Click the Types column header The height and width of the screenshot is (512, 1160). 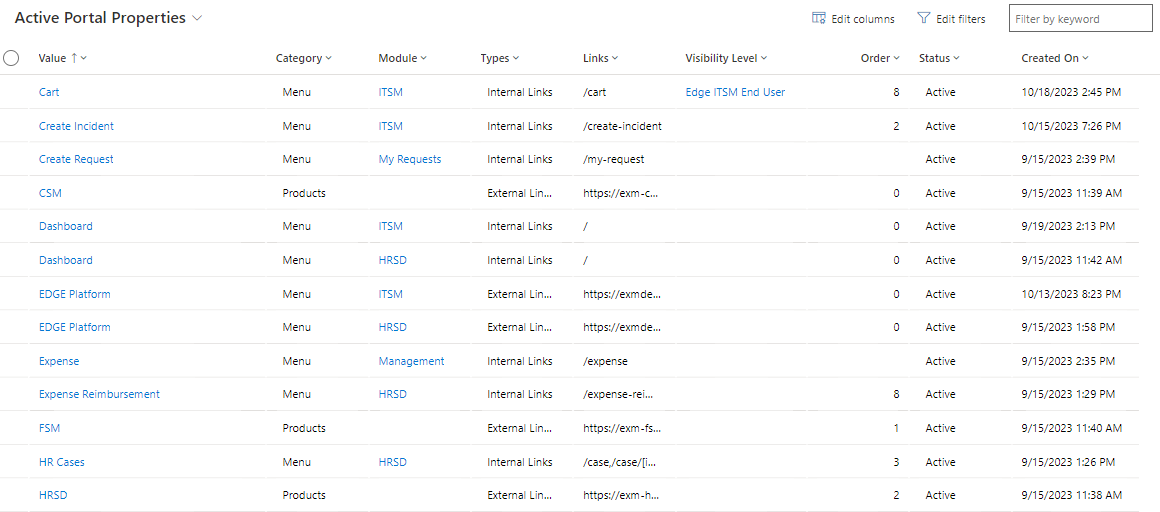click(x=499, y=58)
